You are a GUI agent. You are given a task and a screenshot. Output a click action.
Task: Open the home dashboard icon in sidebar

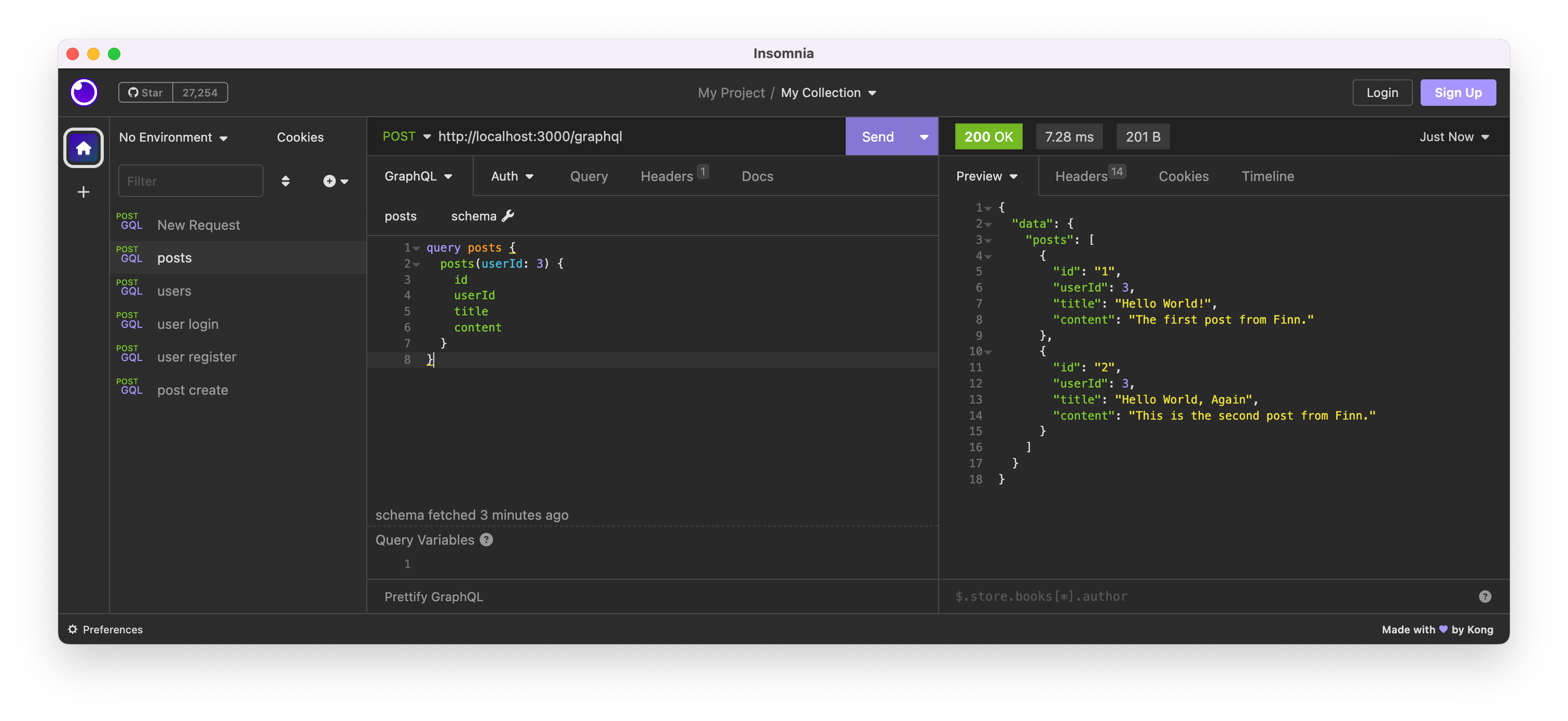coord(84,148)
